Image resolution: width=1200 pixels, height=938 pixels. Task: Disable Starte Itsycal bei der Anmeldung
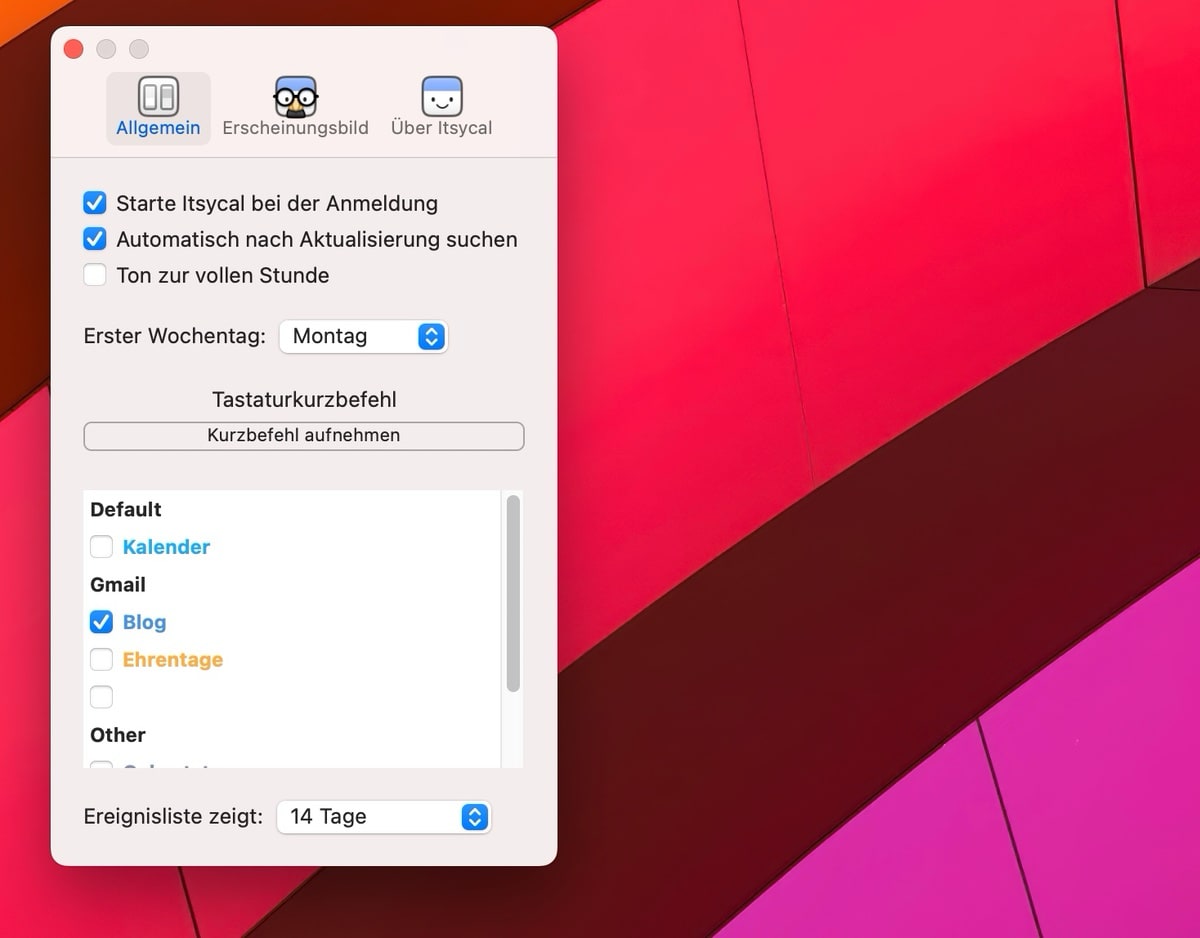click(95, 204)
